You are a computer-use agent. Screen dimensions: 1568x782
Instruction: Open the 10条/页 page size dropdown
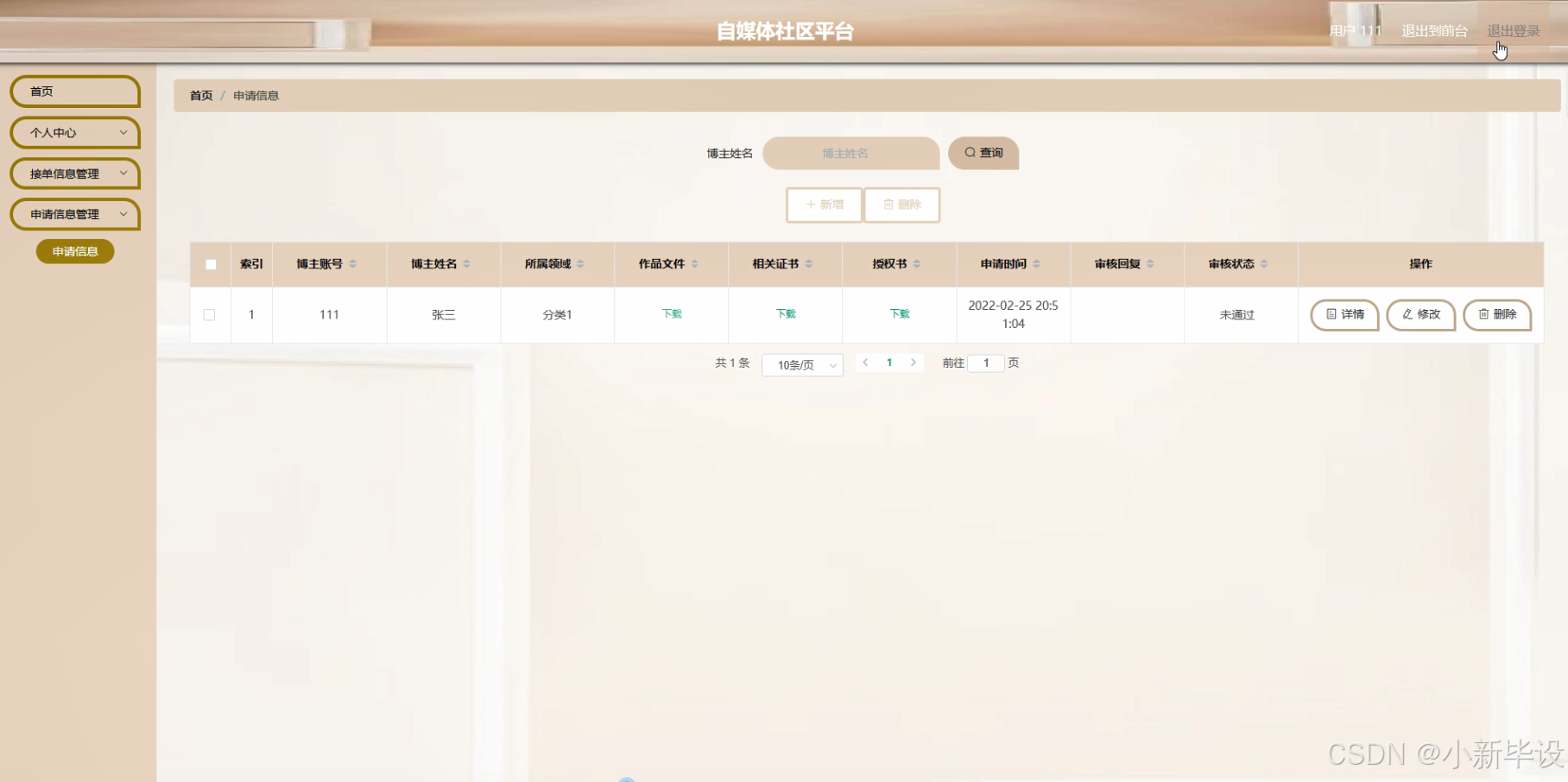coord(801,364)
